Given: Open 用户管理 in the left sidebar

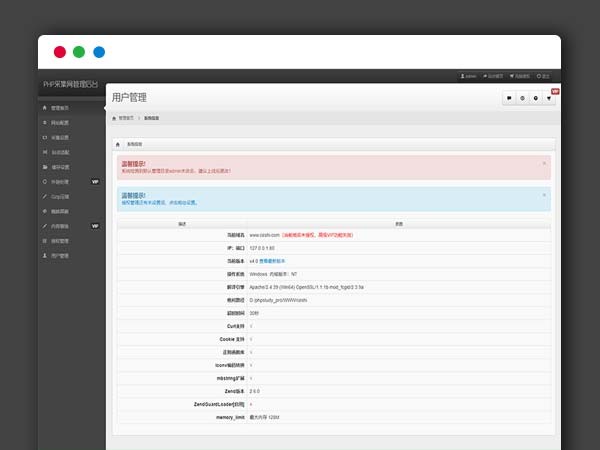Looking at the screenshot, I should tap(59, 255).
